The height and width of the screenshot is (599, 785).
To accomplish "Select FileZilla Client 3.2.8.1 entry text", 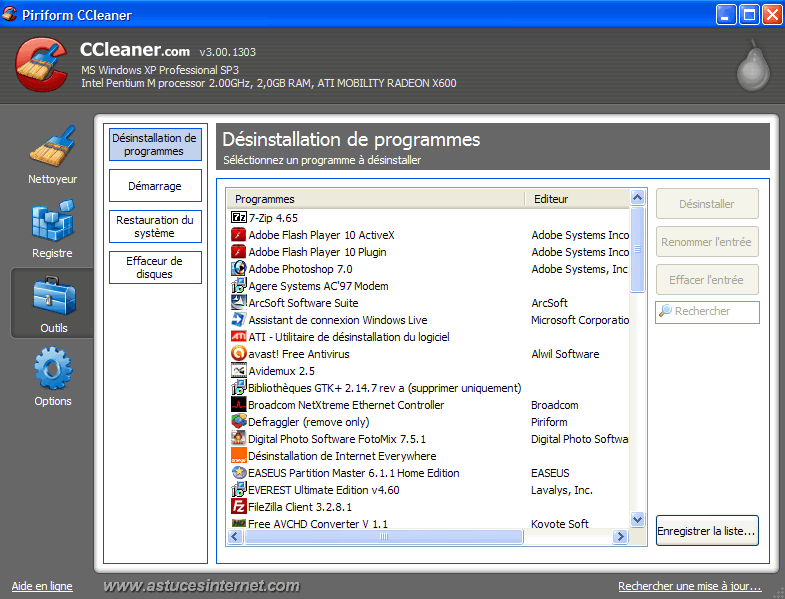I will coord(300,507).
